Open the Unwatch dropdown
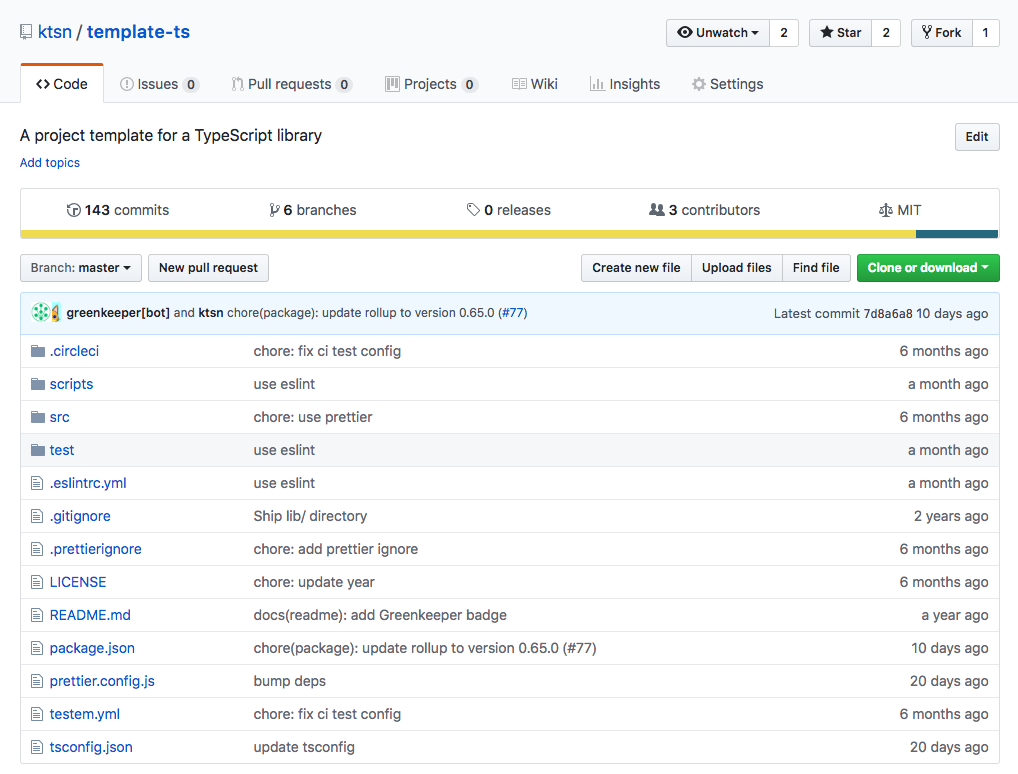 717,33
